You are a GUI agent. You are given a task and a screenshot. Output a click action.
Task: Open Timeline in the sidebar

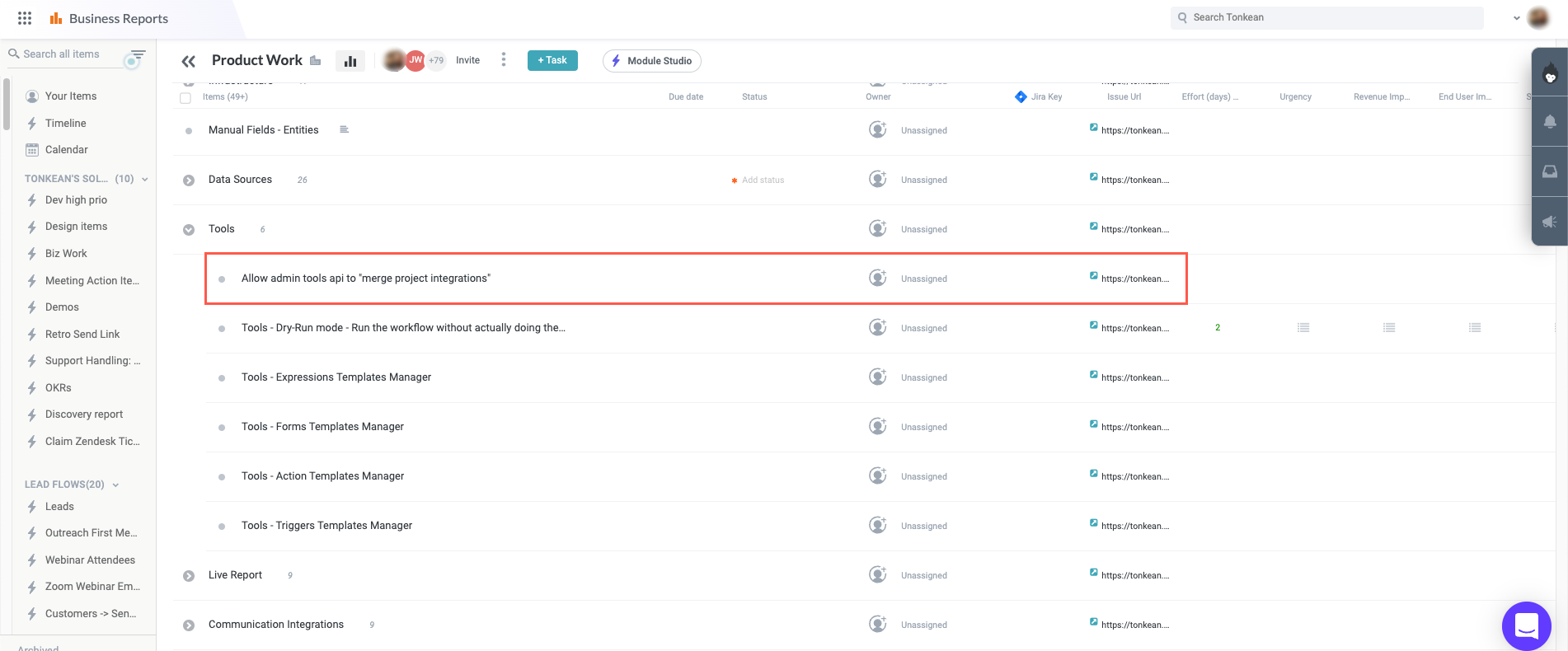tap(65, 124)
